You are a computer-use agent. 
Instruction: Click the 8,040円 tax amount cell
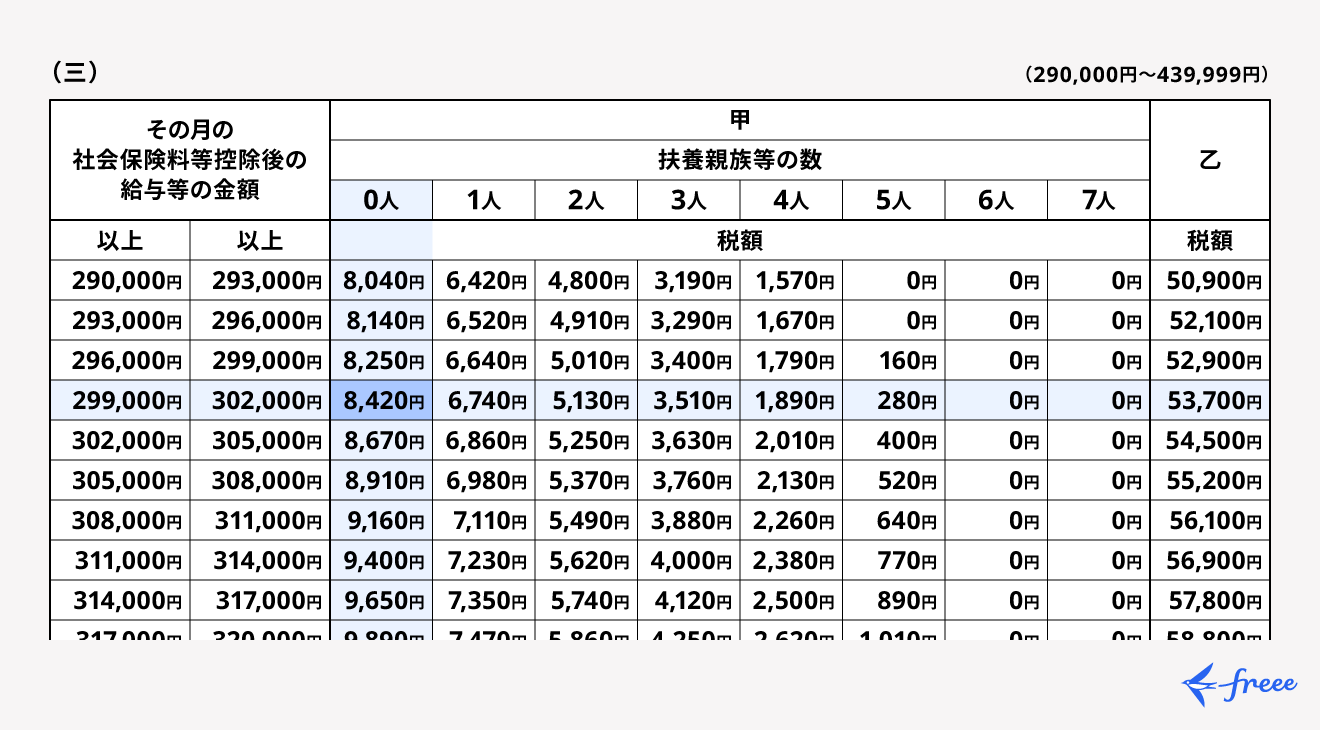click(x=381, y=281)
